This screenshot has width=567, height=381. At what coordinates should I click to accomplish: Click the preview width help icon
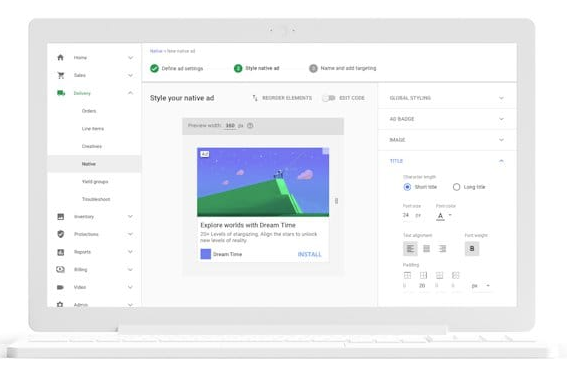click(250, 126)
